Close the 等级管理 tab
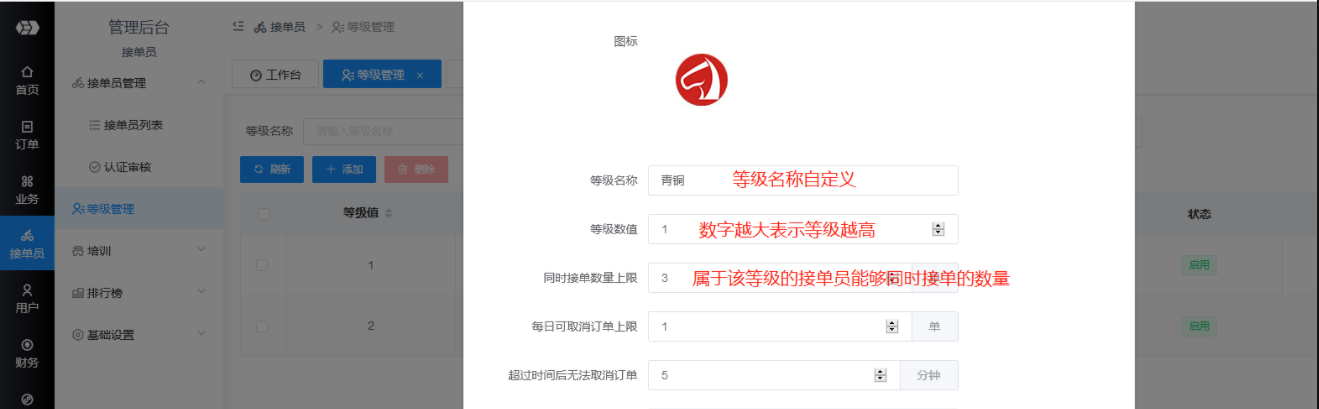This screenshot has width=1319, height=409. (420, 75)
